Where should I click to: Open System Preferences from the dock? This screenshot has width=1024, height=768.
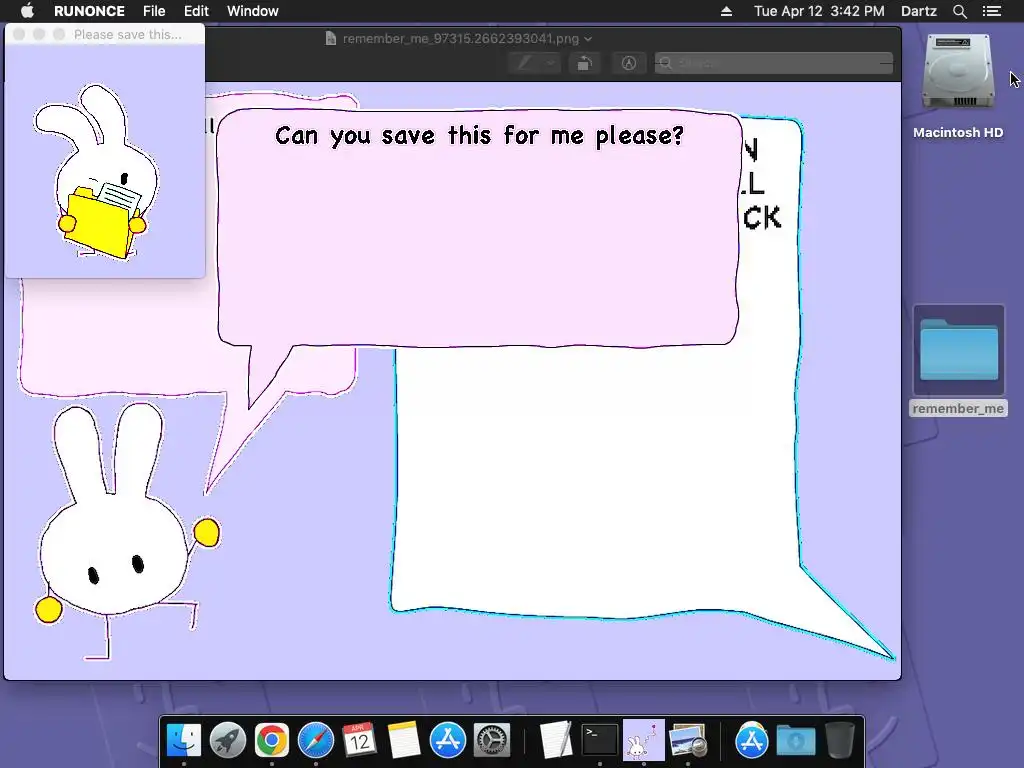tap(491, 741)
